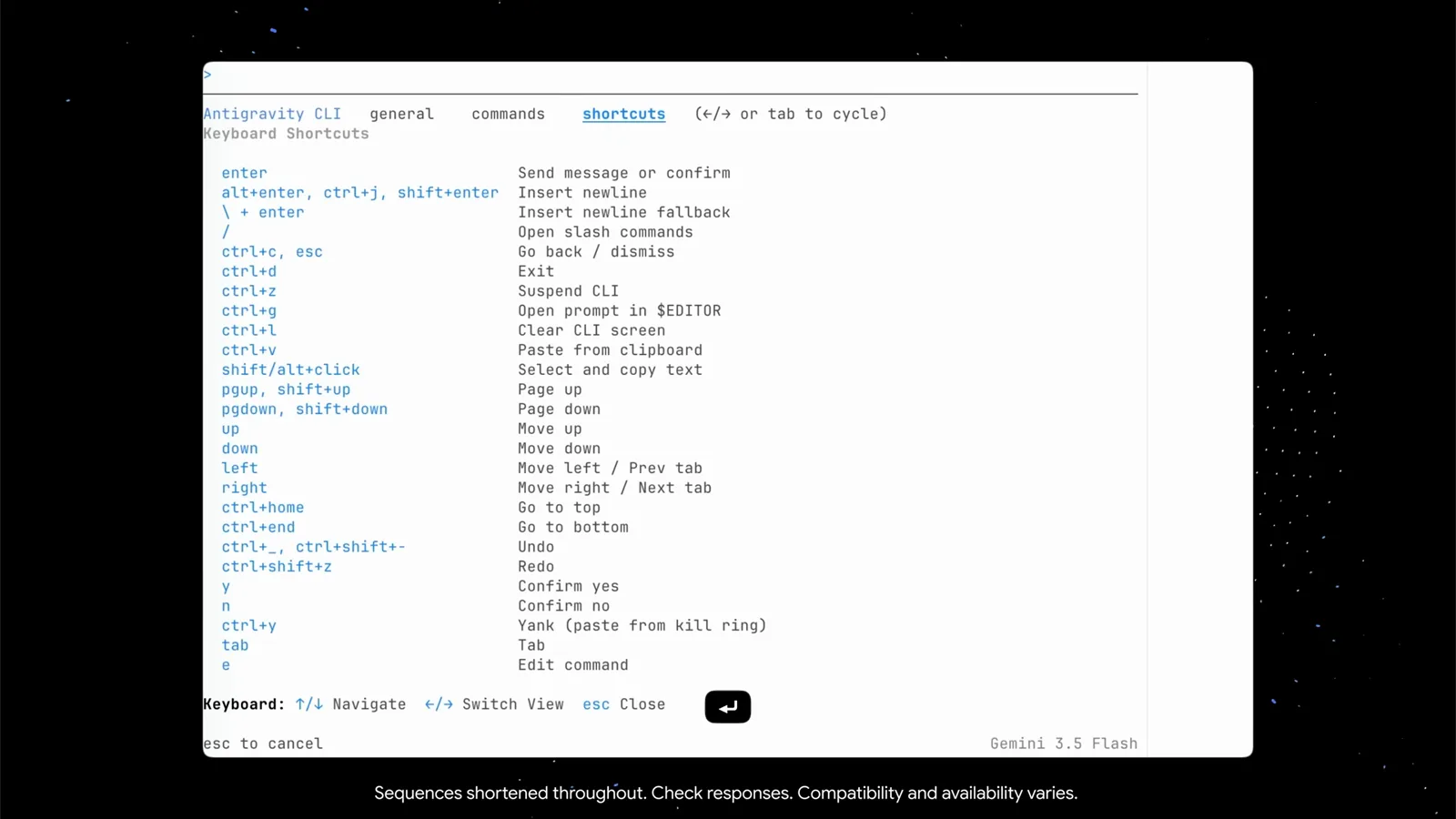1456x819 pixels.
Task: Click the '←/→ Switch View' hint
Action: pos(494,704)
